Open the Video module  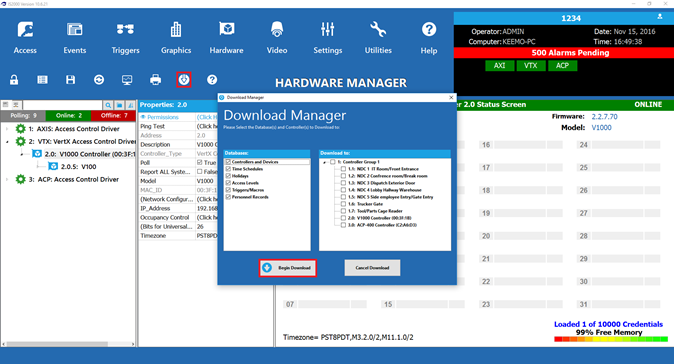tap(277, 38)
